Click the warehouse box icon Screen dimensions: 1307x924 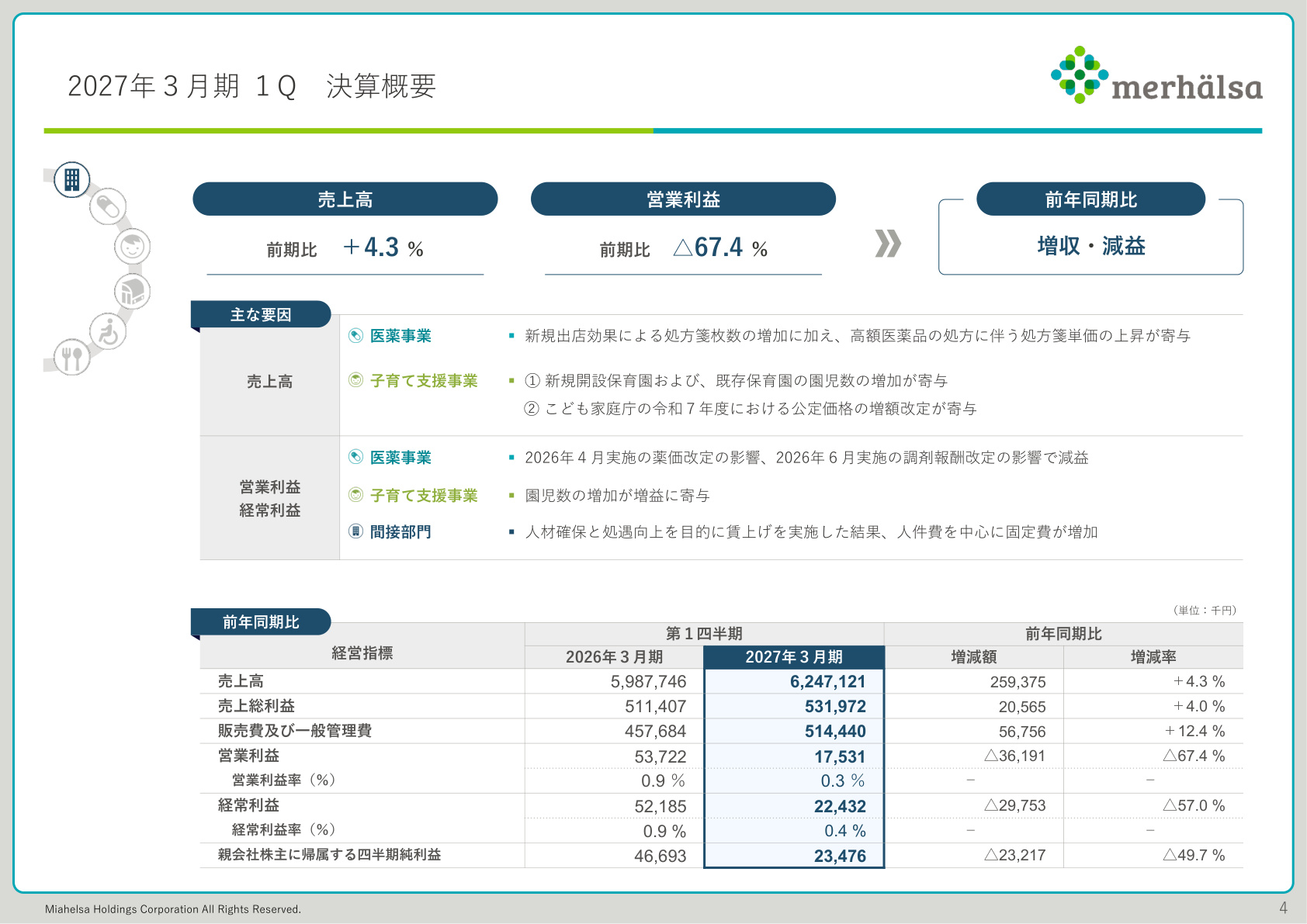tap(132, 292)
